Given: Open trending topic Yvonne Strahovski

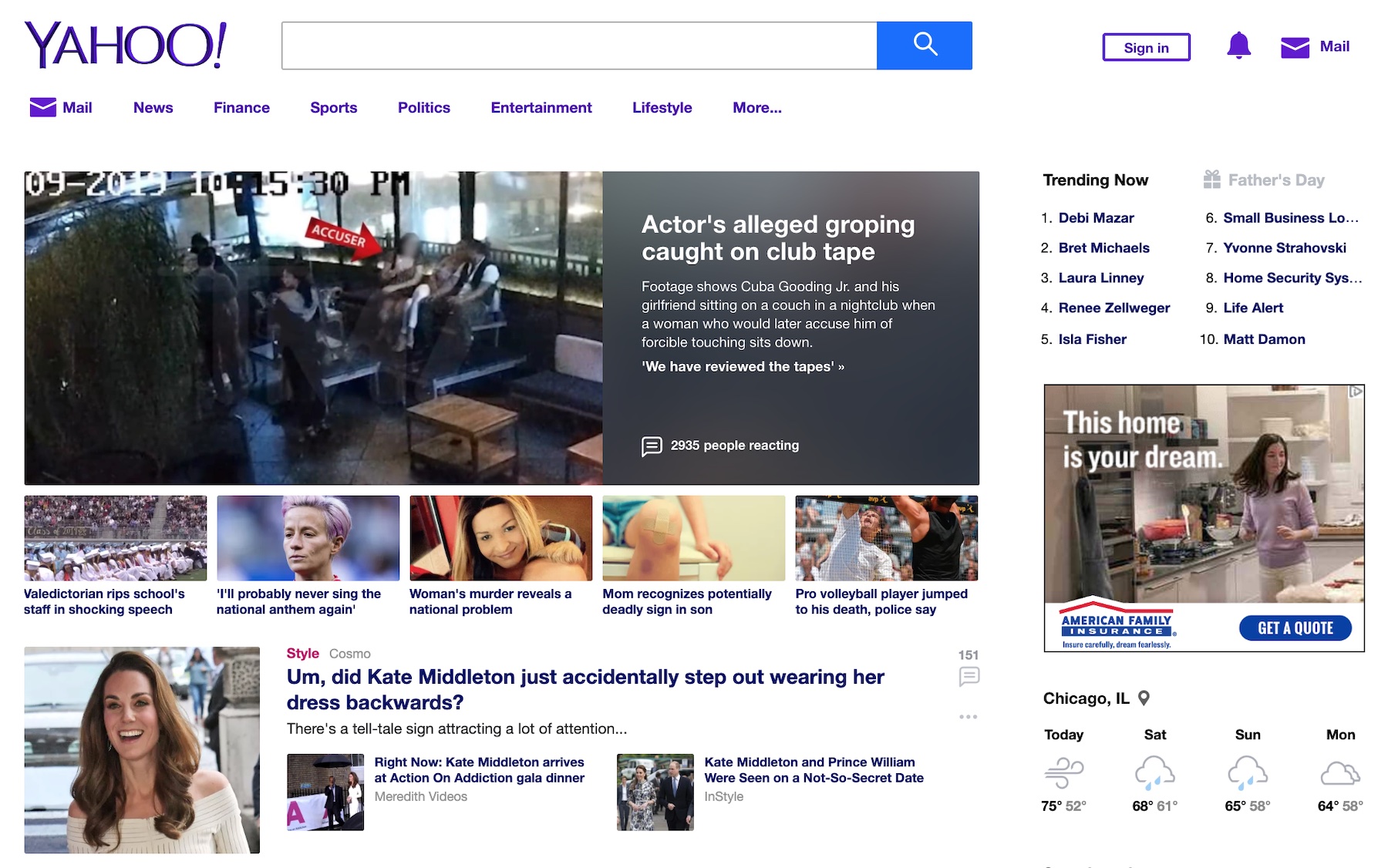Looking at the screenshot, I should [x=1285, y=248].
